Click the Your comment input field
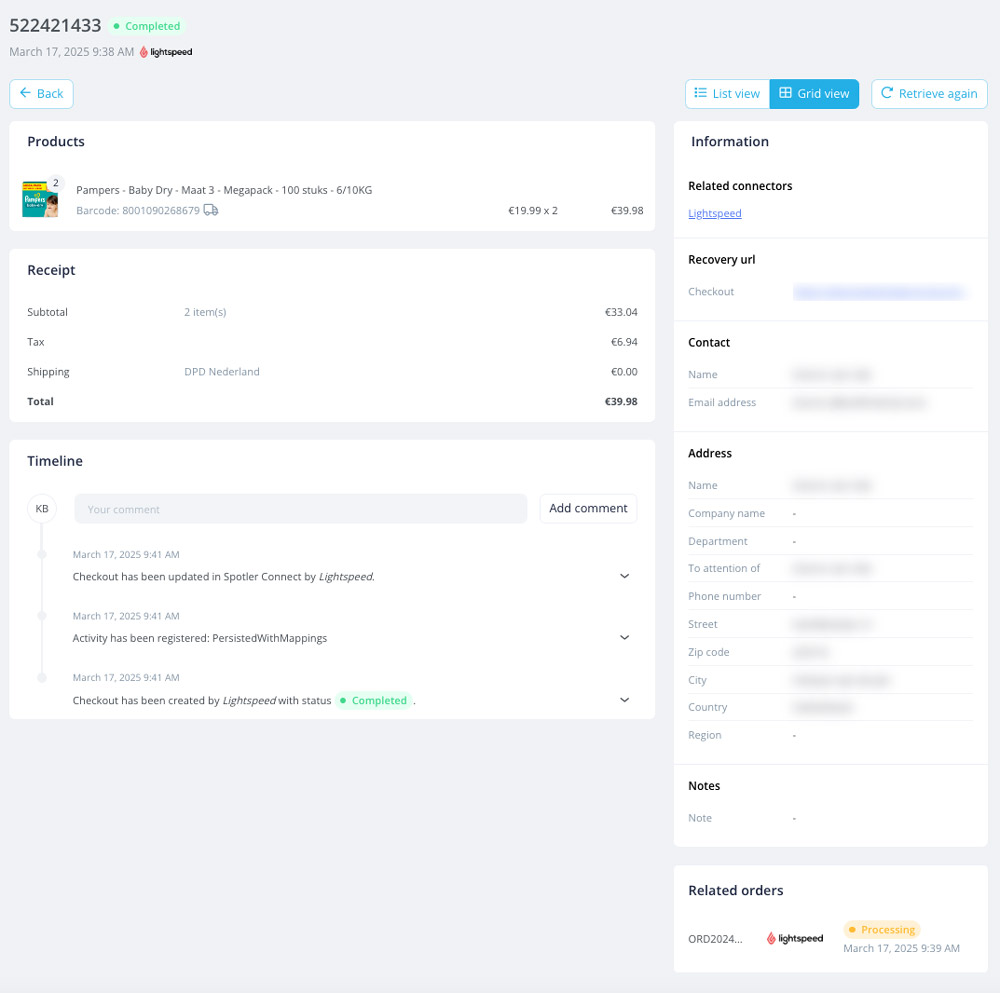The height and width of the screenshot is (993, 1000). coord(300,509)
